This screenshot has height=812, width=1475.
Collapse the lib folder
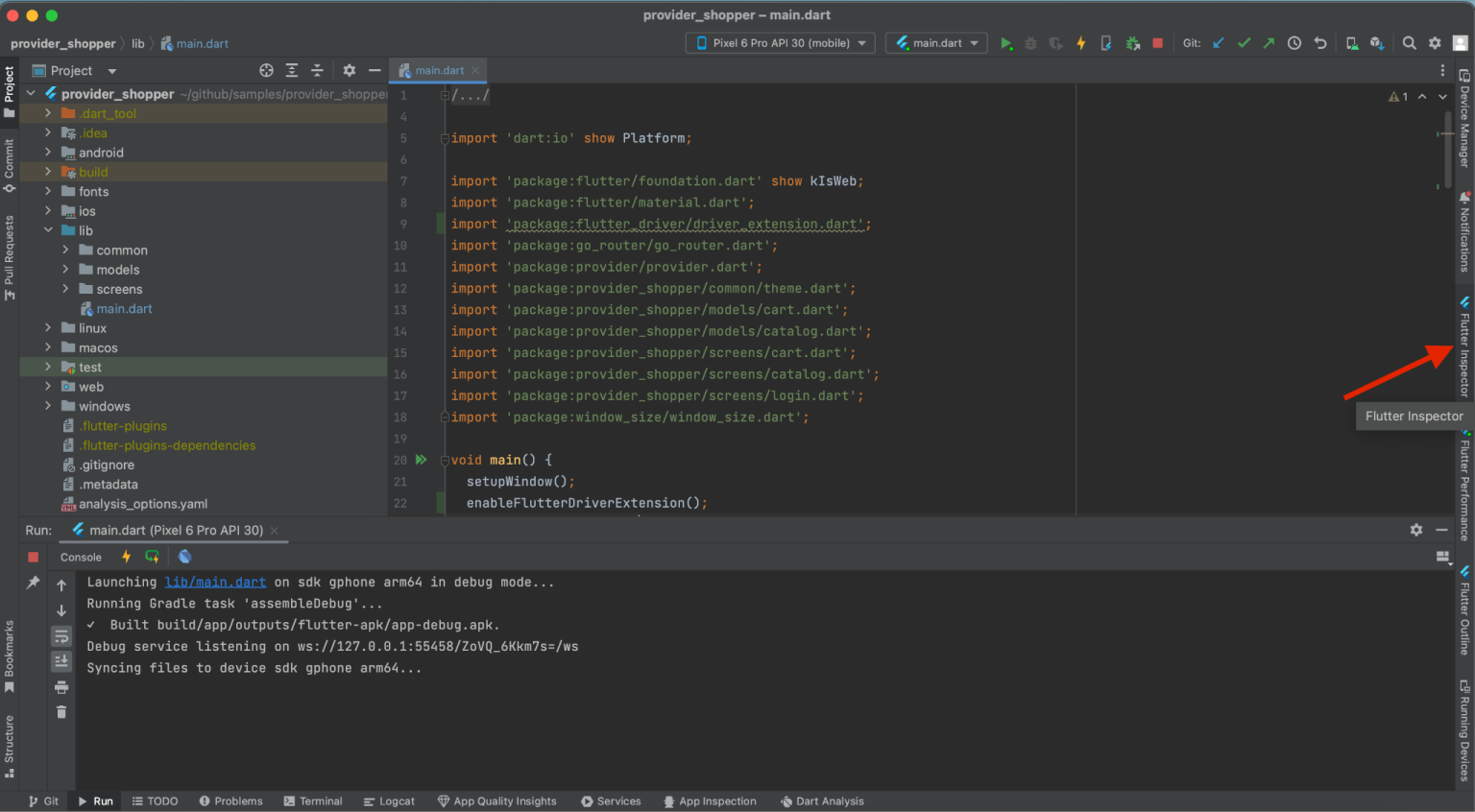pyautogui.click(x=47, y=230)
